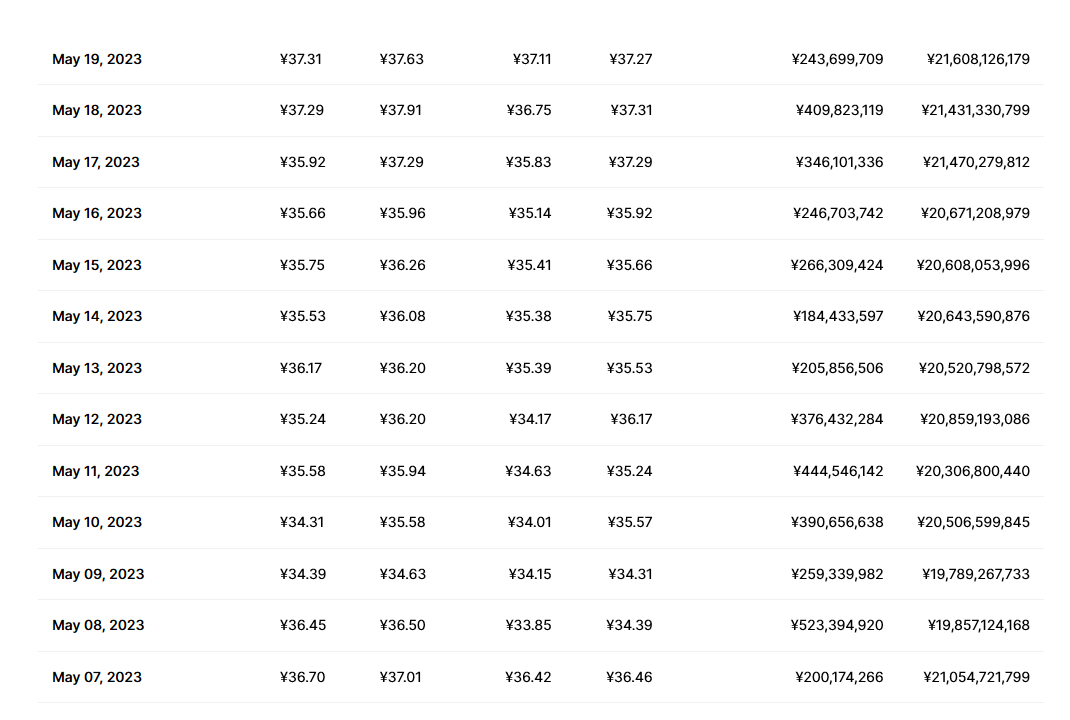Click May 08, 2023 volume ¥523,394,920
1070x720 pixels.
coord(837,626)
